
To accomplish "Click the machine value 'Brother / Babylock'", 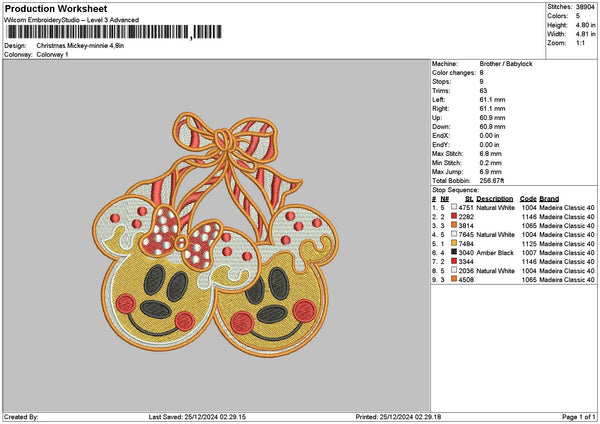I will (x=505, y=64).
